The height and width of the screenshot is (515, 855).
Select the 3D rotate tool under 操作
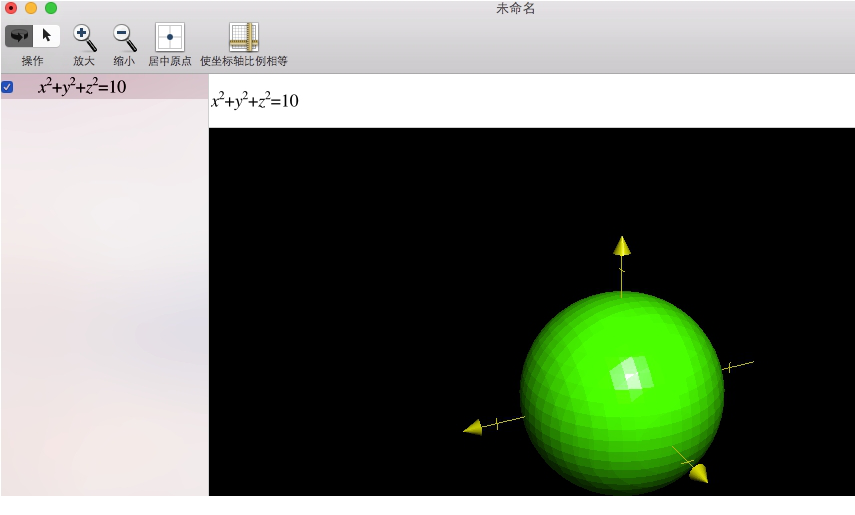(19, 36)
